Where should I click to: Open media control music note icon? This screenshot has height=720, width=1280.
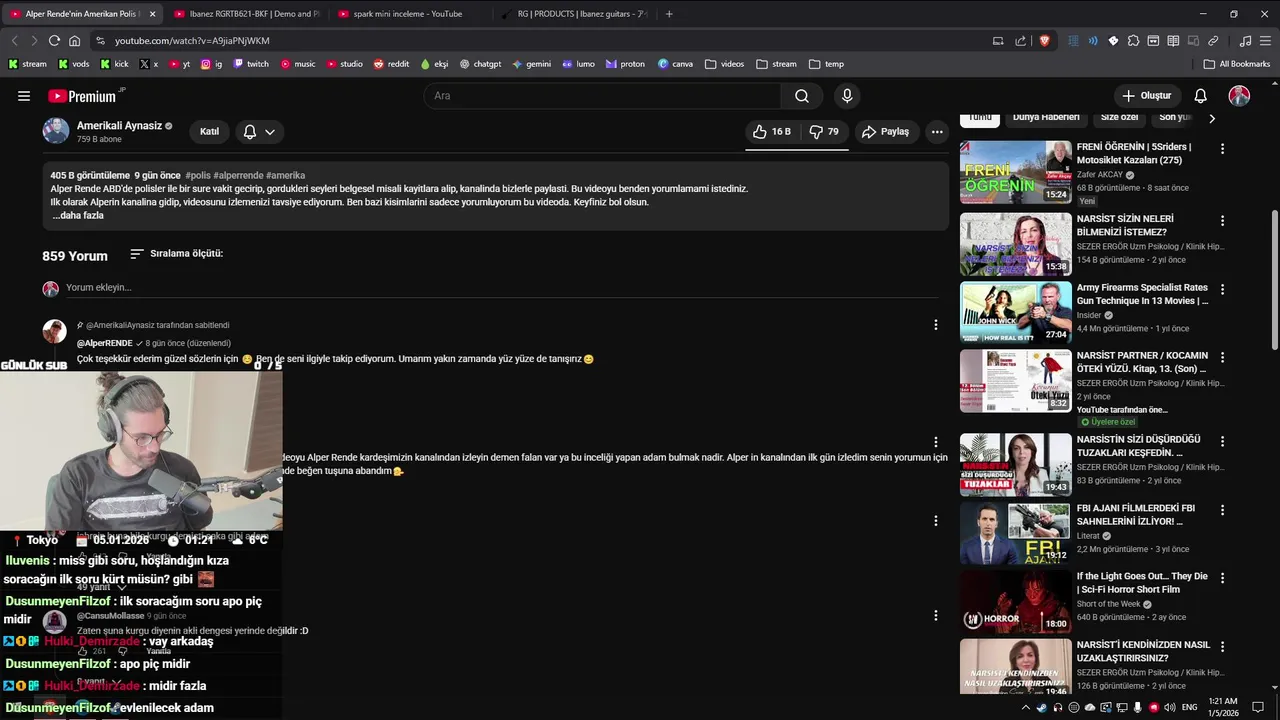[x=1245, y=41]
